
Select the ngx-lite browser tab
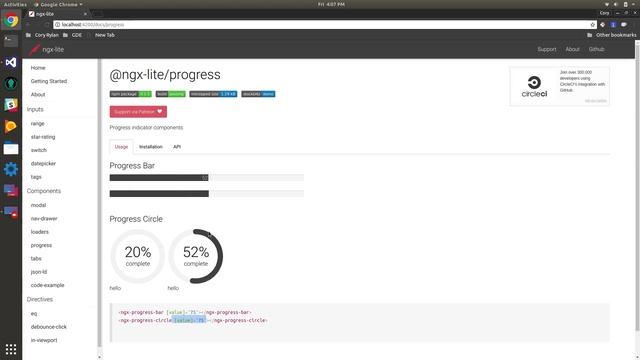coord(57,14)
